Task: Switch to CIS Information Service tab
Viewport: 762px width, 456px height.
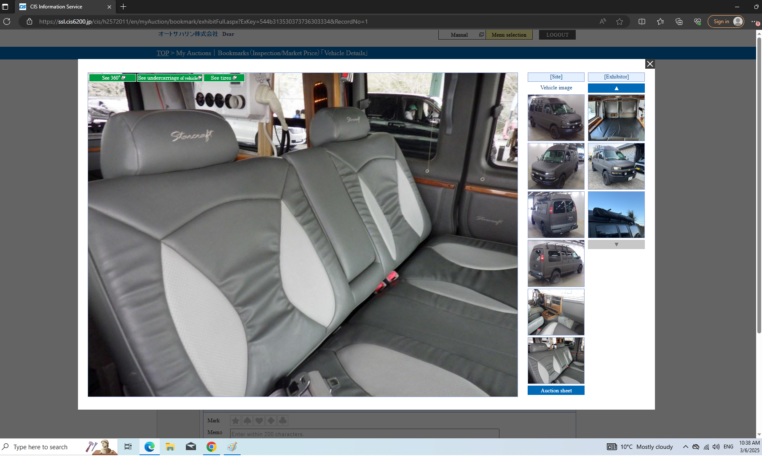Action: tap(65, 7)
